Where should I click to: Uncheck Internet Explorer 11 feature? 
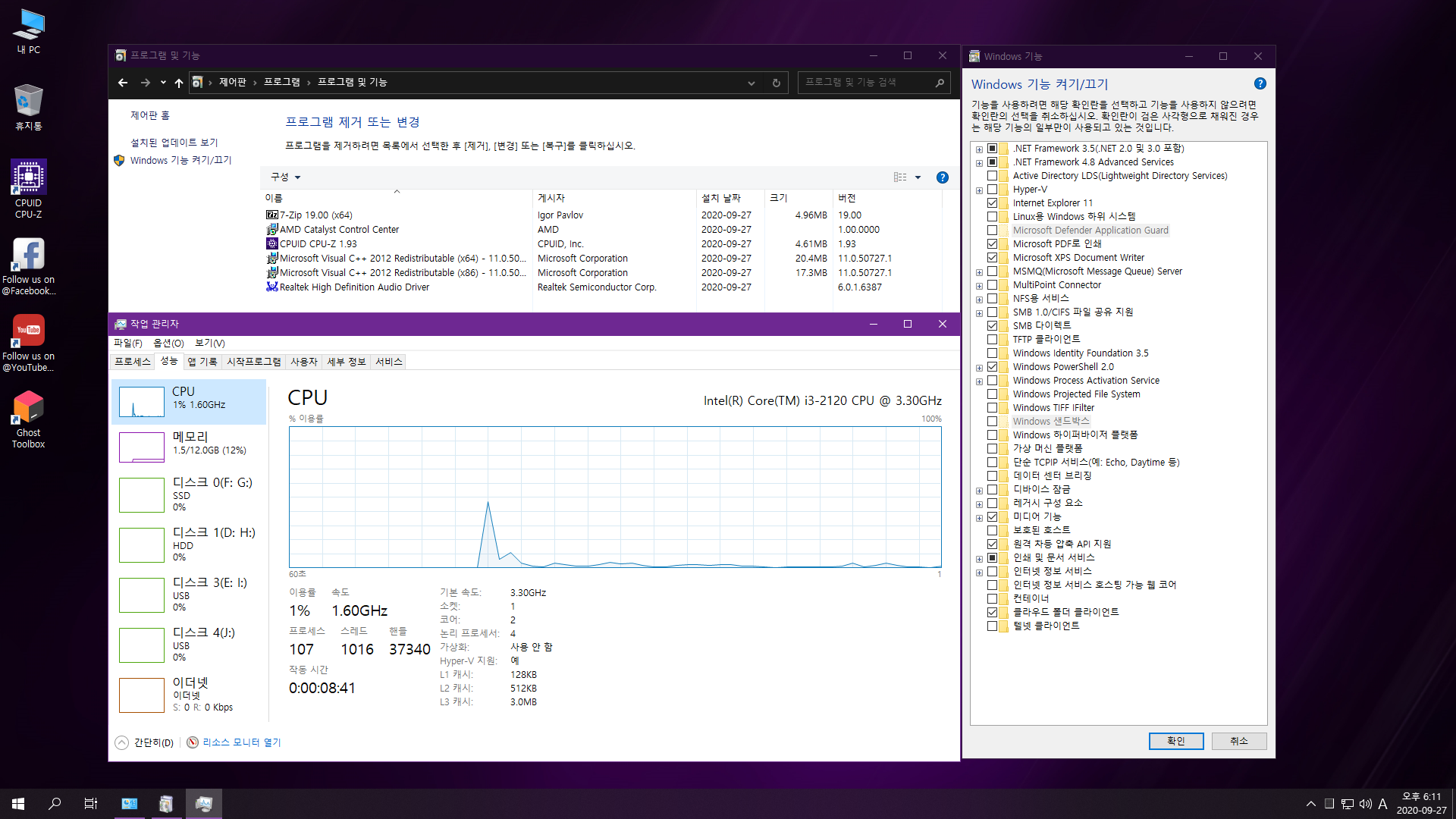(x=992, y=203)
